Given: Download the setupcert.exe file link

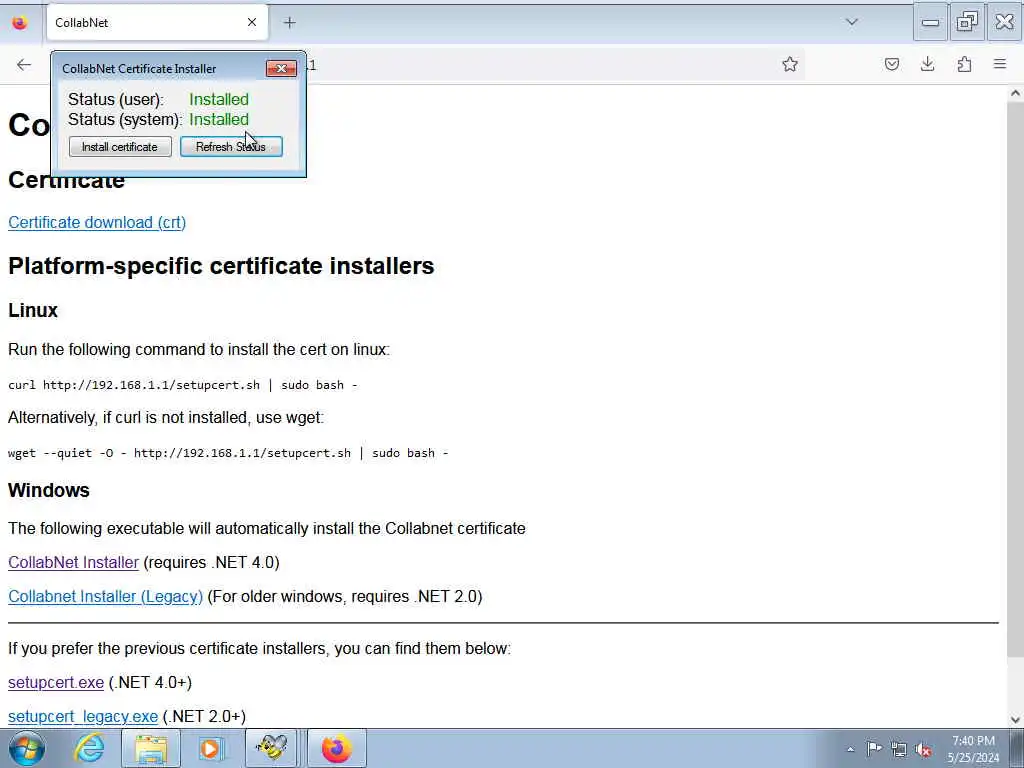Looking at the screenshot, I should point(56,682).
